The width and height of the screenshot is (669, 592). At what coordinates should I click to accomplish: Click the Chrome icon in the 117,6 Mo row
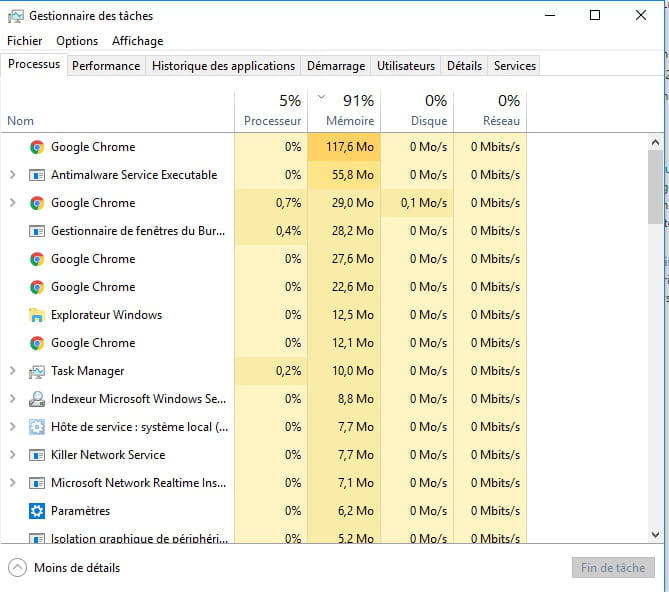point(37,147)
